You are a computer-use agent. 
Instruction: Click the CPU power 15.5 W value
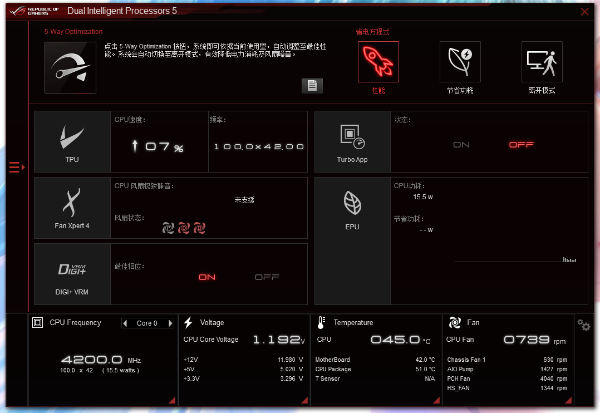[x=423, y=197]
